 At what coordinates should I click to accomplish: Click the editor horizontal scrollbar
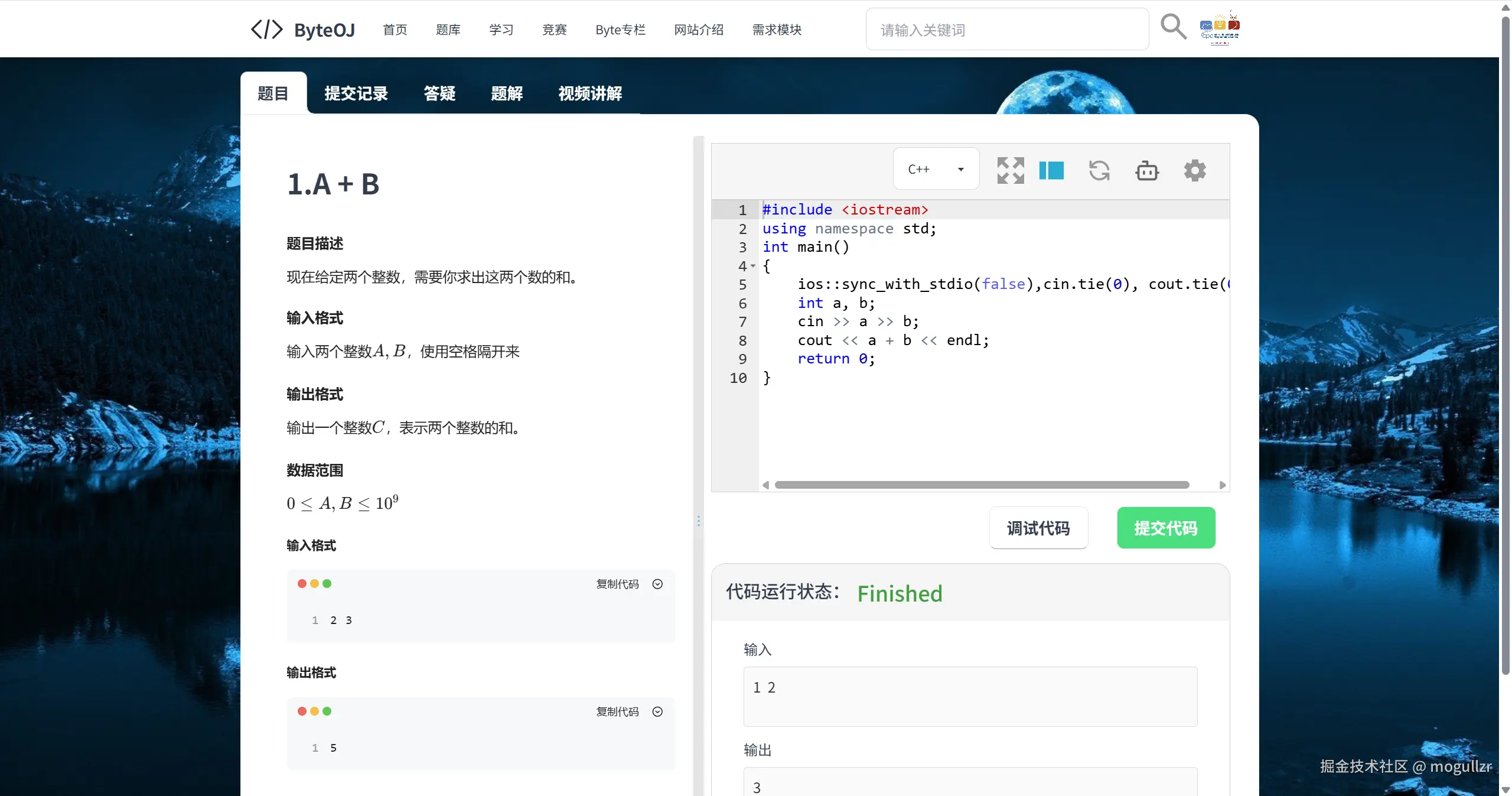click(982, 485)
